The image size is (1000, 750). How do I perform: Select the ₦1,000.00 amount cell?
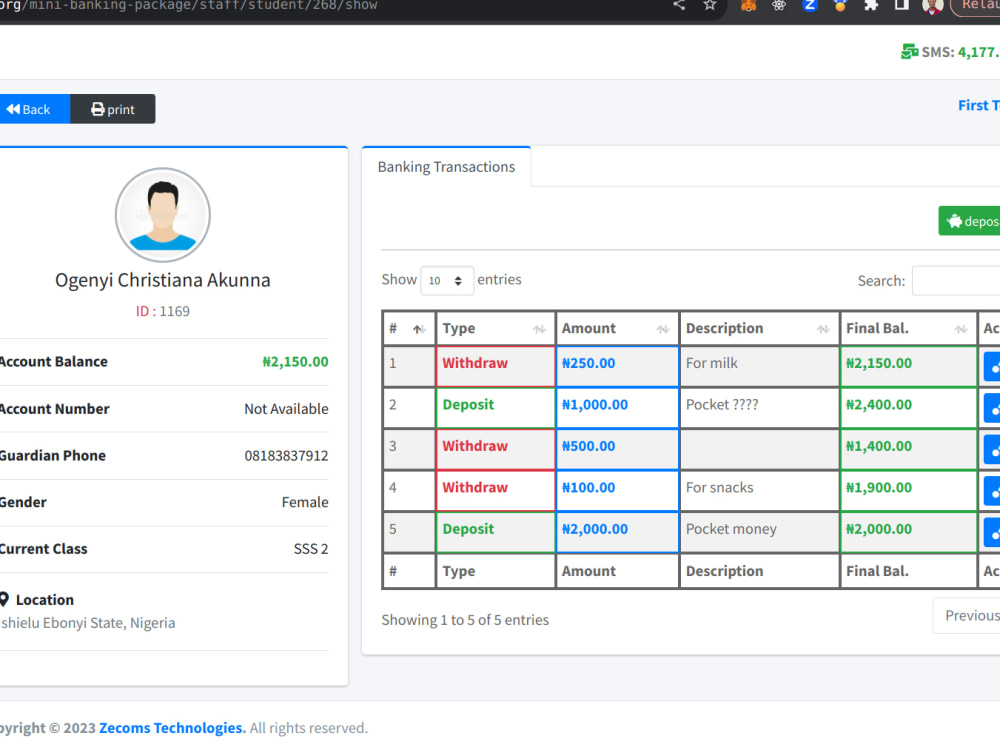[617, 408]
